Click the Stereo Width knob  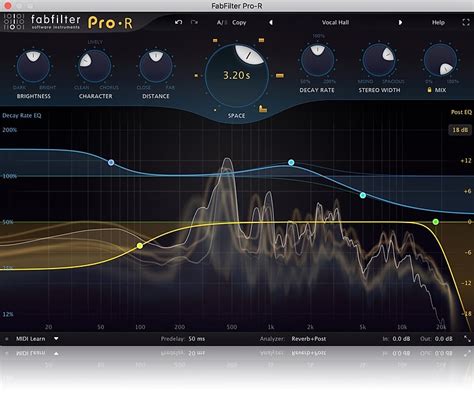pos(379,60)
